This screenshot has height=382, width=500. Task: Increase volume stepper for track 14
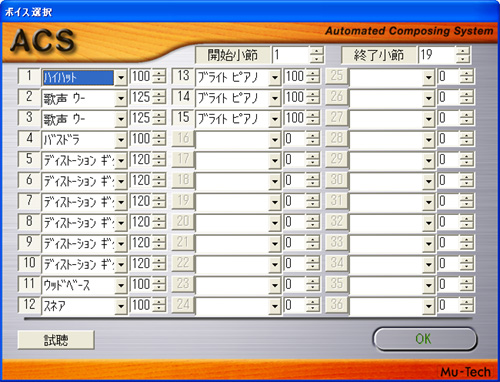[x=313, y=94]
